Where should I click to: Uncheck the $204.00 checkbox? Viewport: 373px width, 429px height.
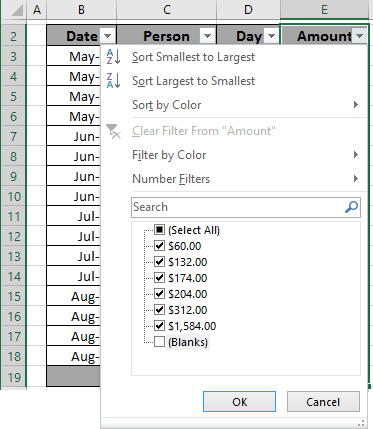(159, 294)
